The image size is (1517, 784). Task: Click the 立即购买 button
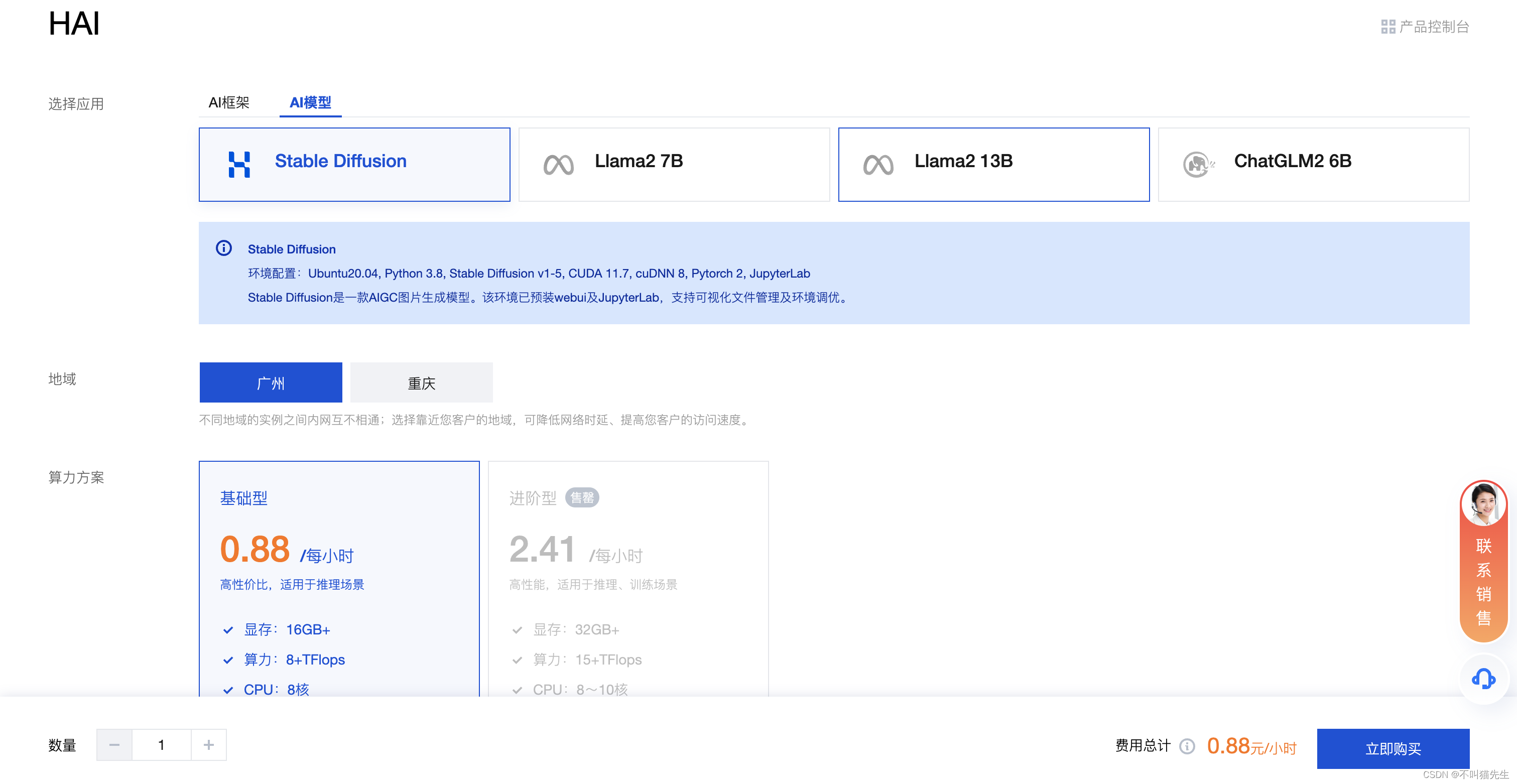(1394, 749)
